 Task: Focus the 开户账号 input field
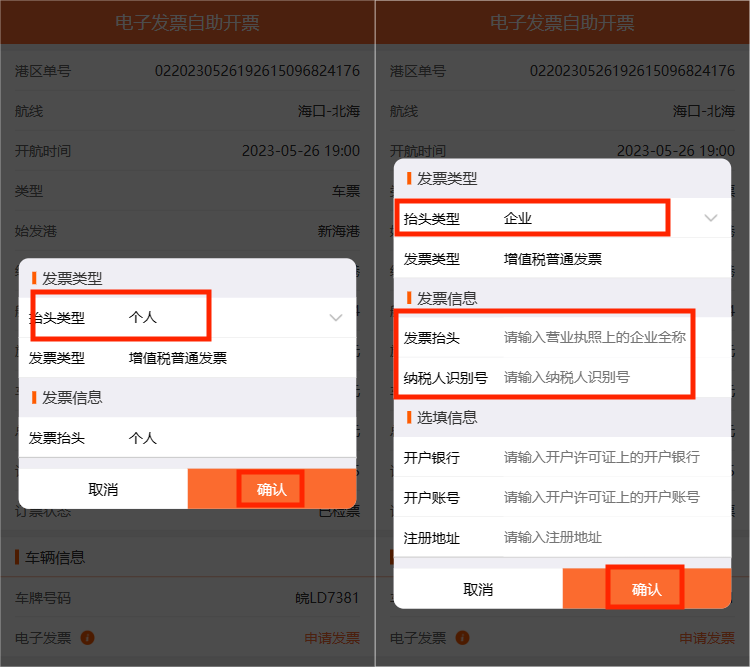(600, 498)
